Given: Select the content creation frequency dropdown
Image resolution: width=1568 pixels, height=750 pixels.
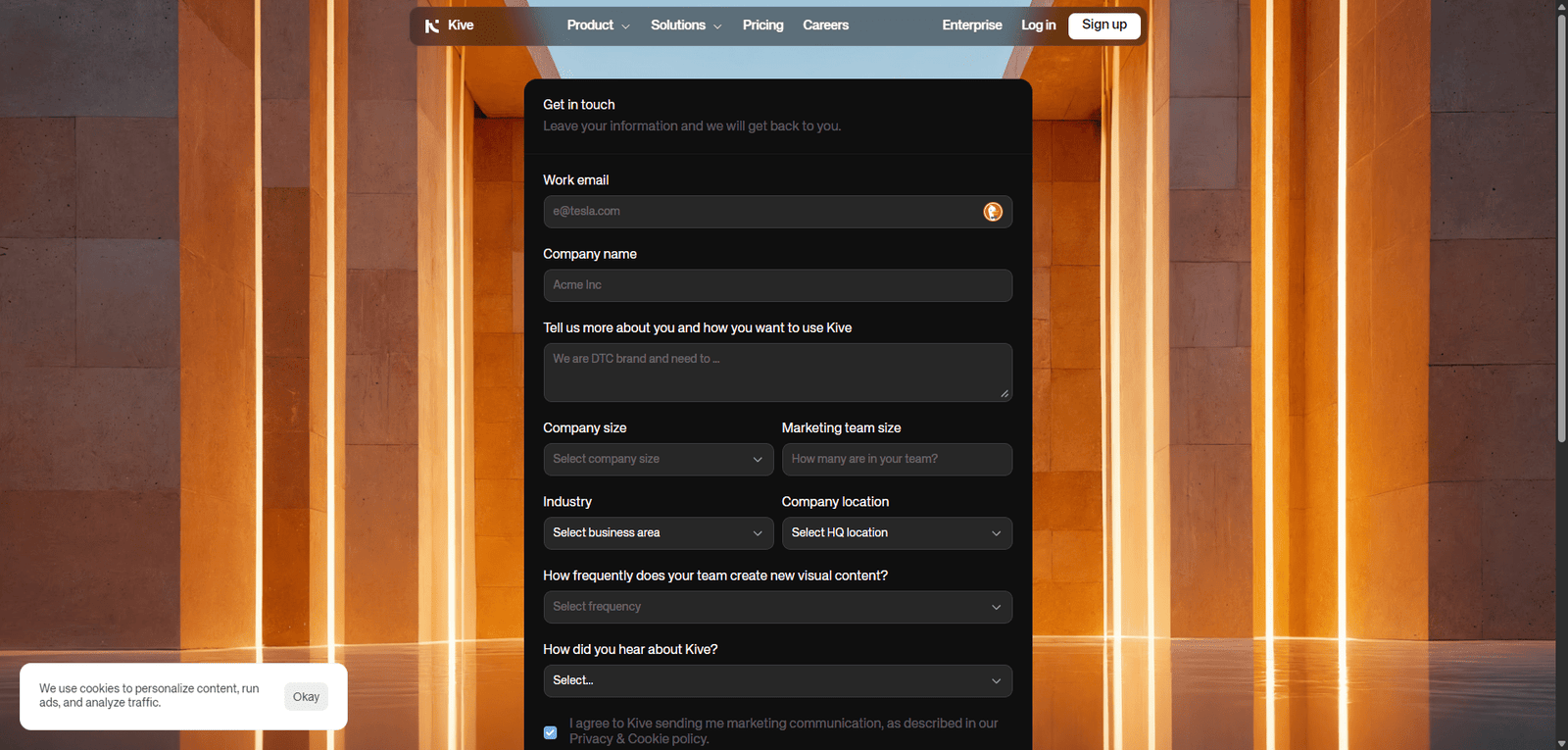Looking at the screenshot, I should point(777,607).
